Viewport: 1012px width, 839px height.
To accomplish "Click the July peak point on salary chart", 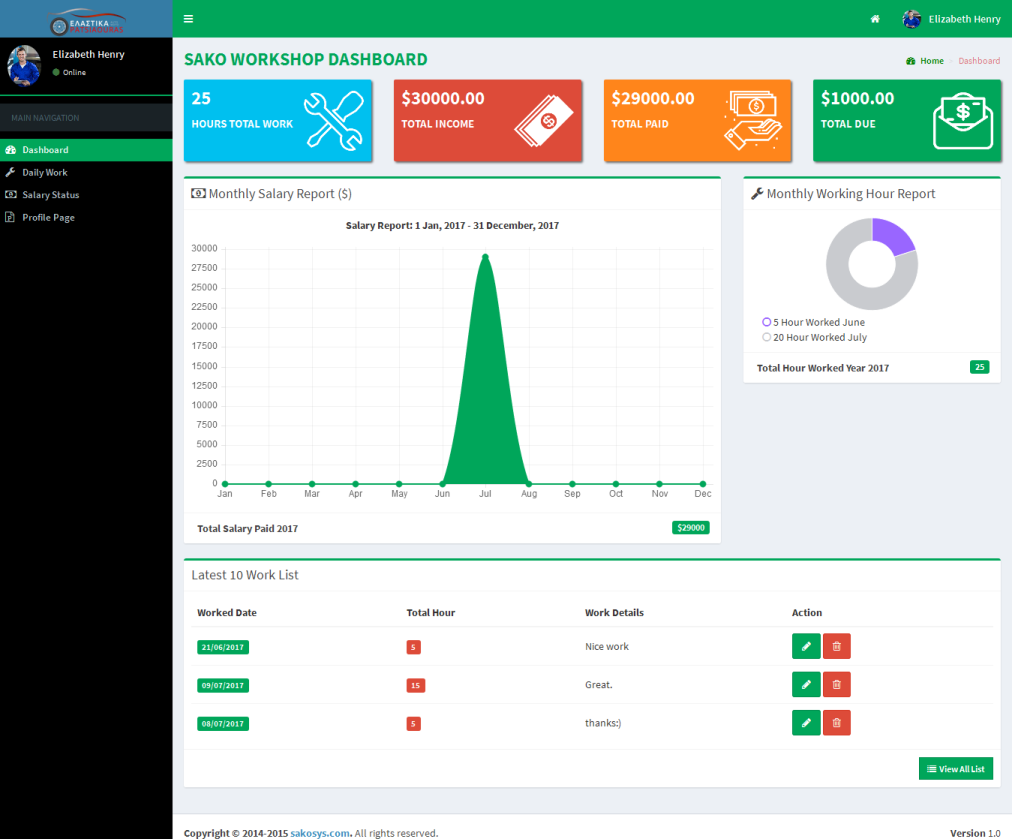I will (485, 257).
